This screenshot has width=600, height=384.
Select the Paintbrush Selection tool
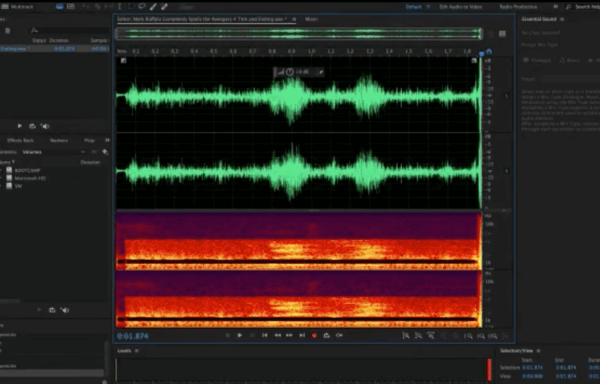tap(153, 7)
